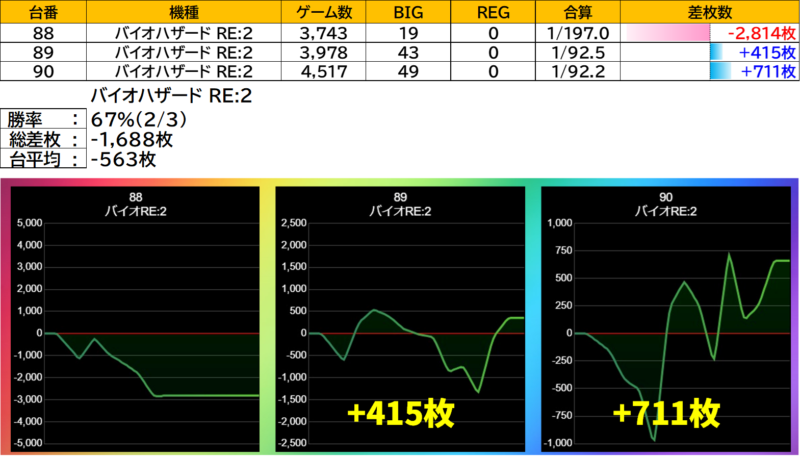Open the machine 89 slump graph
The height and width of the screenshot is (456, 800).
click(x=401, y=319)
